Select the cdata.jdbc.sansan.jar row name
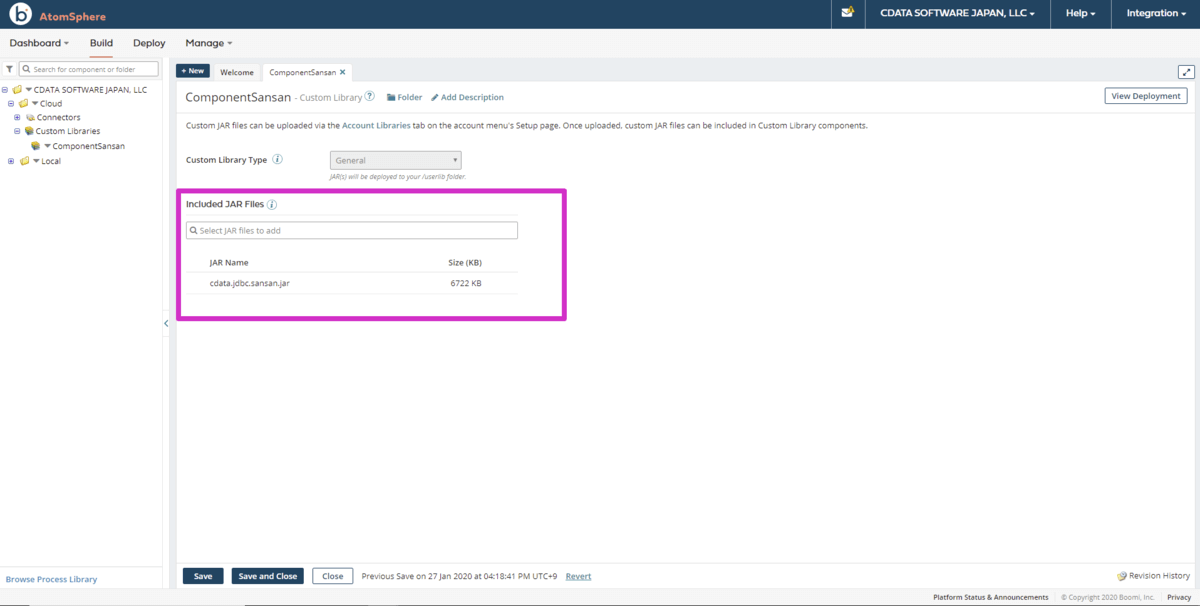The image size is (1200, 606). coord(250,283)
